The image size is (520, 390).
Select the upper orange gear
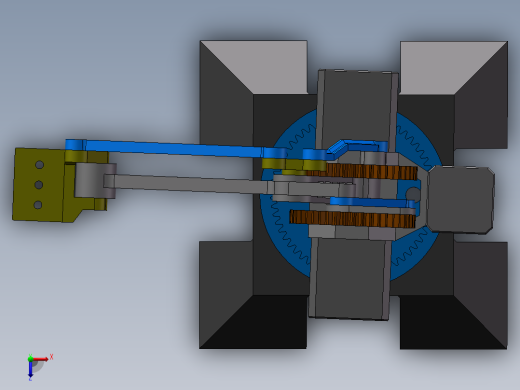click(370, 171)
